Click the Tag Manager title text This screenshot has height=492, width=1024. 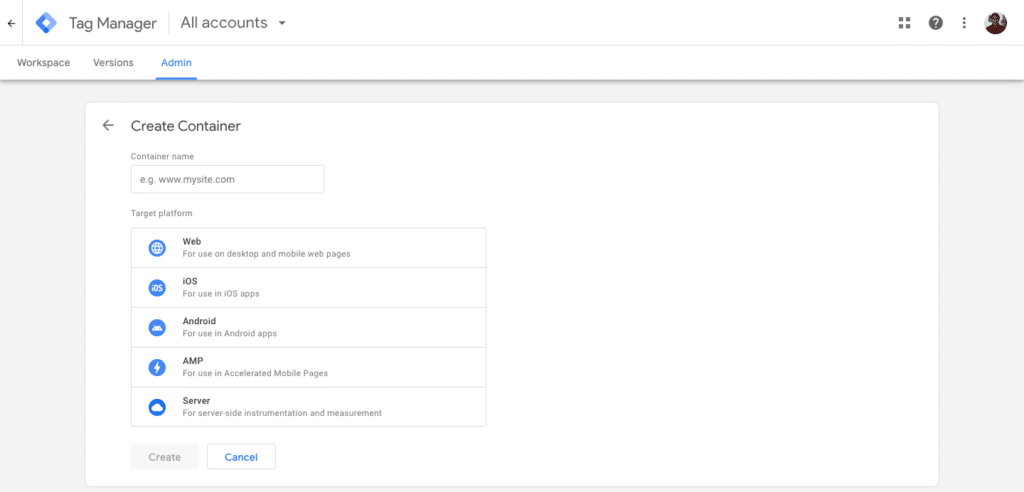tap(113, 23)
